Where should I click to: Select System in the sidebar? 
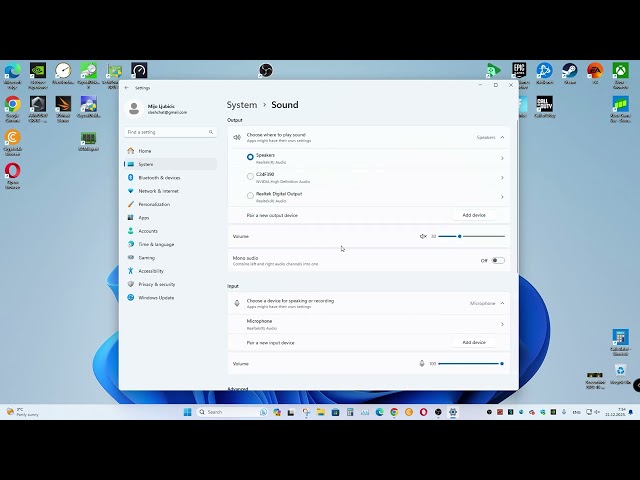tap(170, 164)
